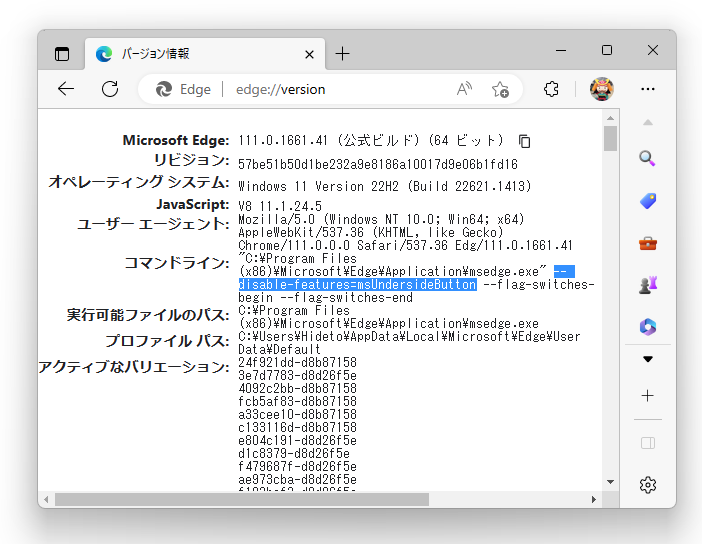Click the vertical scrollbar thumb

(x=611, y=138)
